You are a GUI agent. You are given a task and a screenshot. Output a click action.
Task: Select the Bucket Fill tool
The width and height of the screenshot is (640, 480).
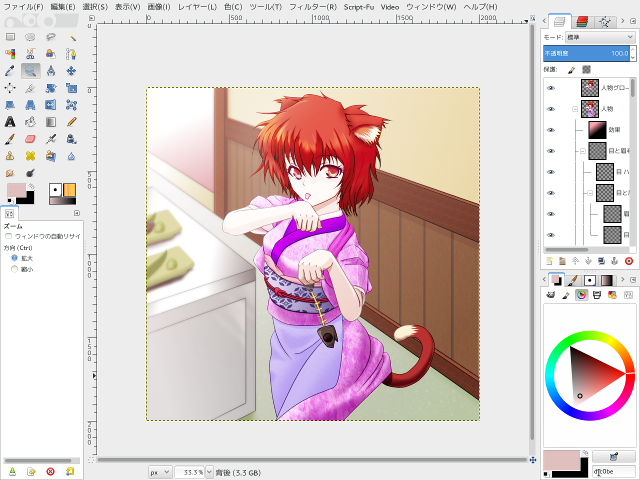coord(30,122)
